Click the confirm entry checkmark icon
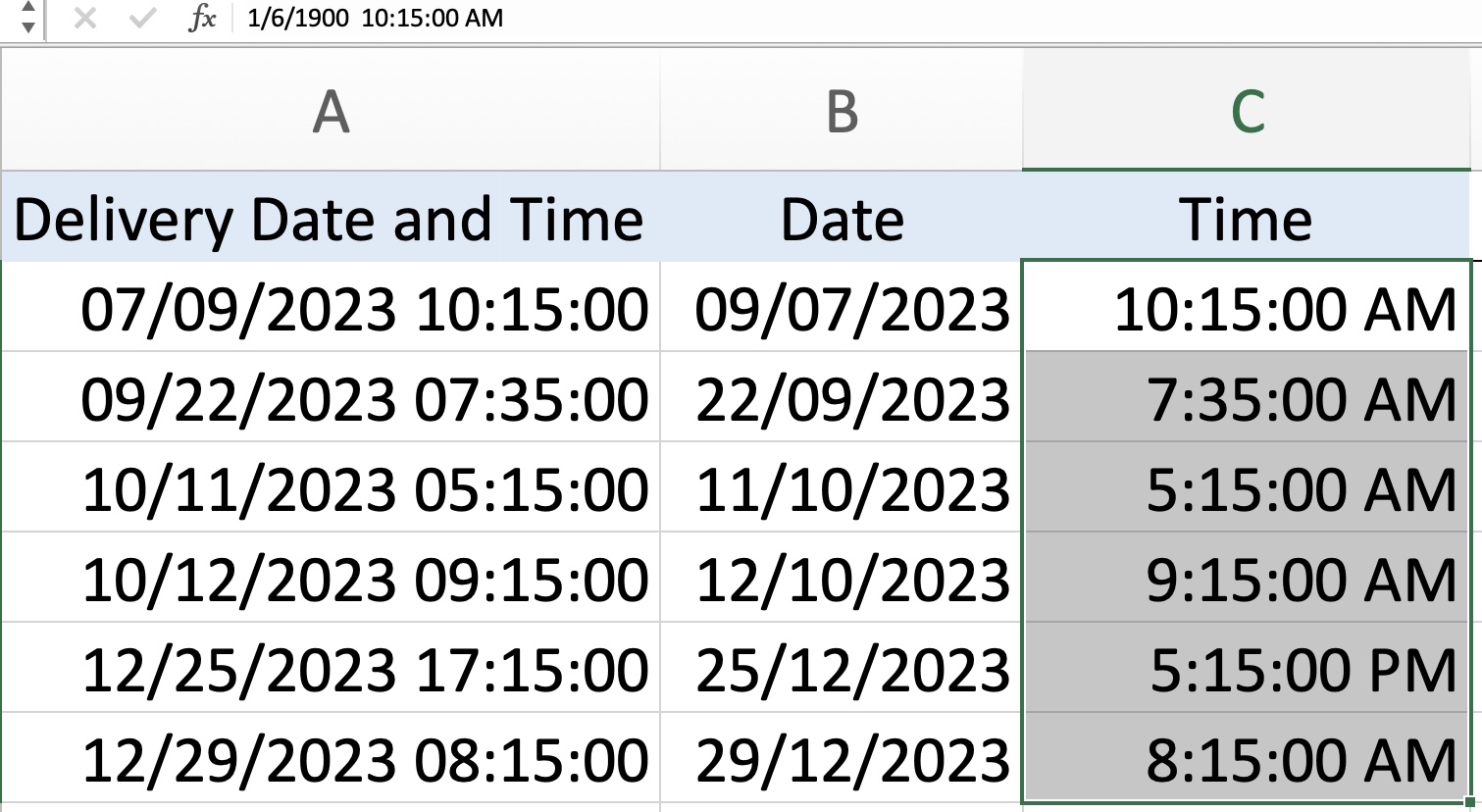The height and width of the screenshot is (812, 1482). pos(143,19)
